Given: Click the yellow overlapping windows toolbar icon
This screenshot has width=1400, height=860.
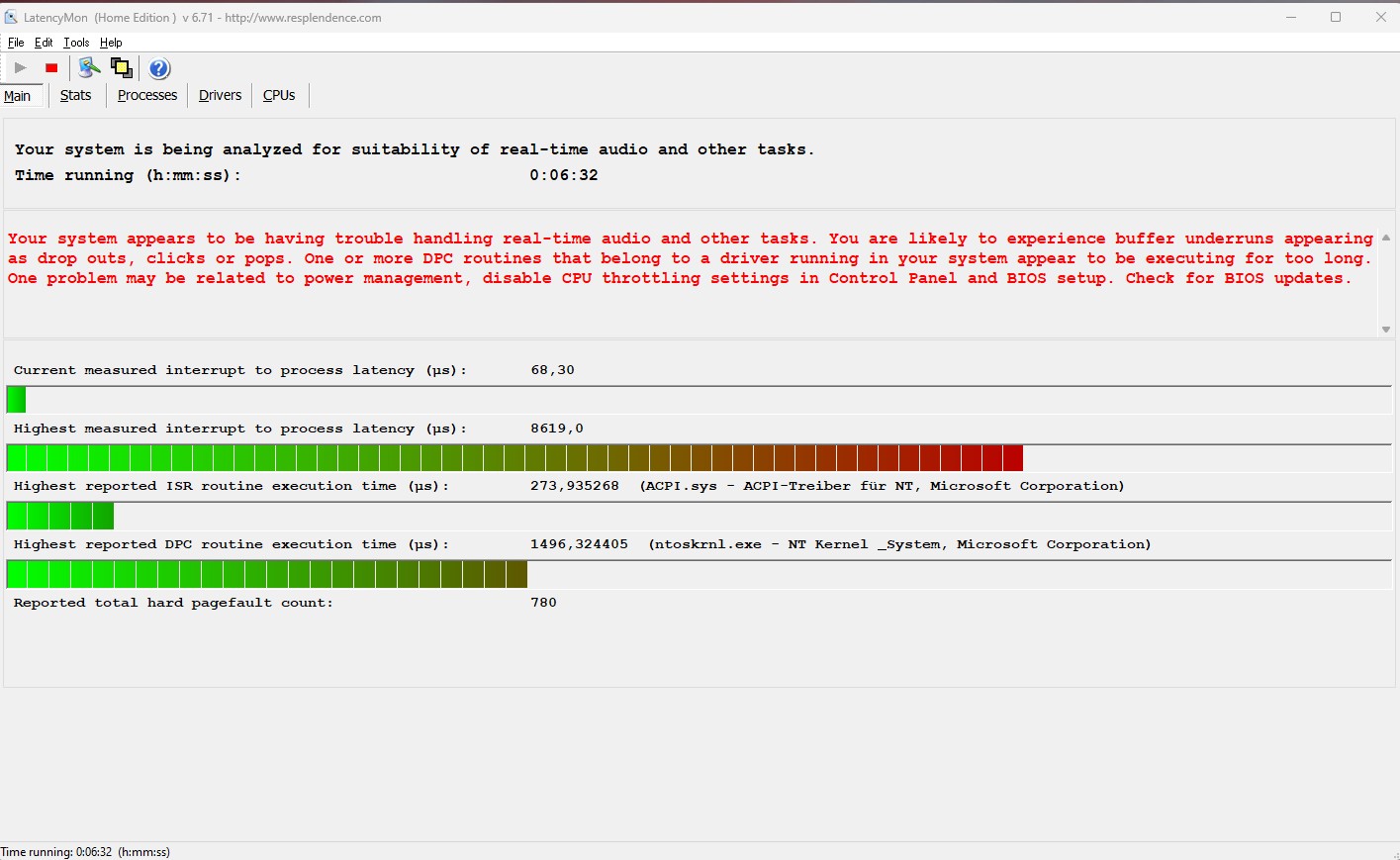Looking at the screenshot, I should pos(122,68).
